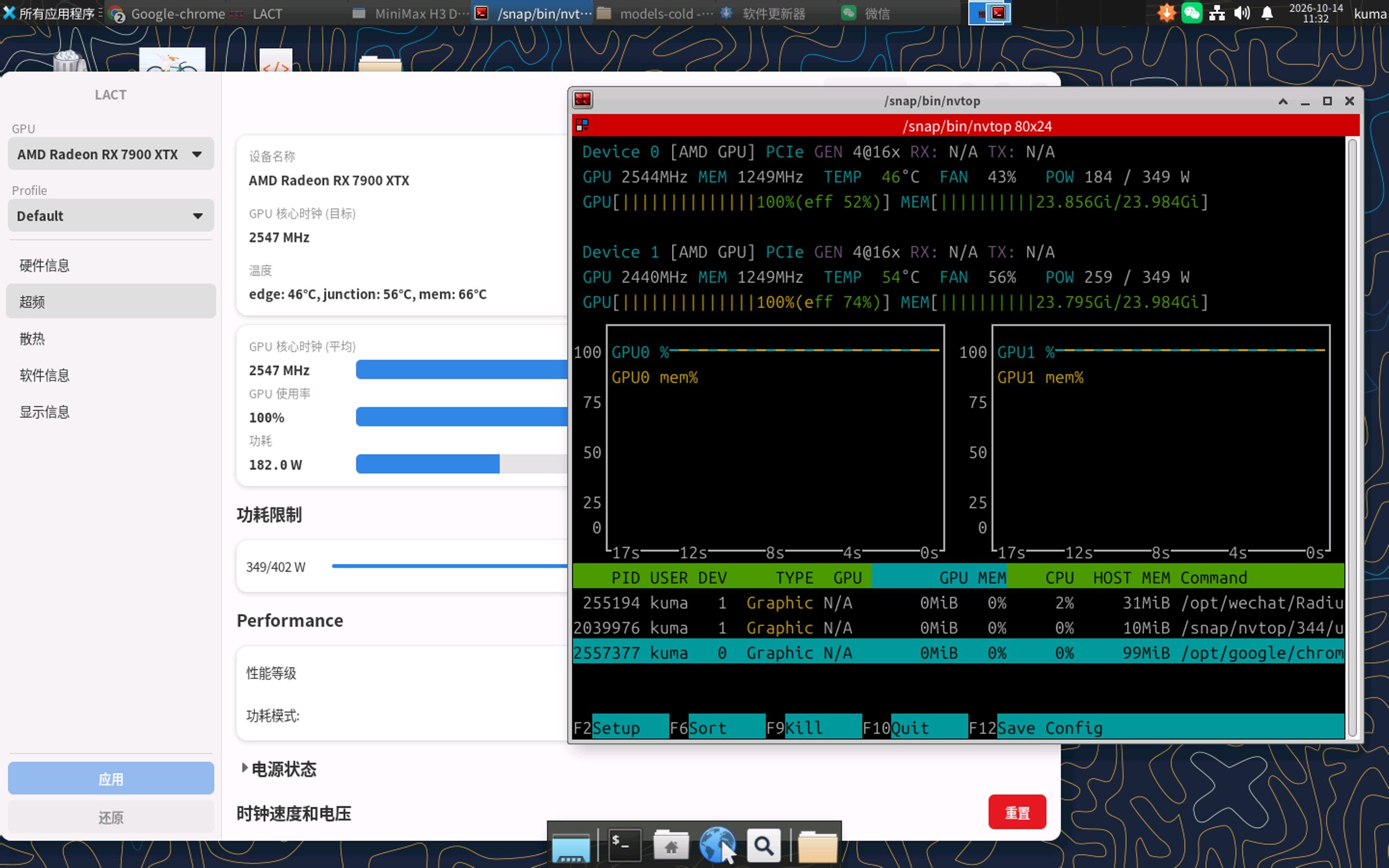Open the 显示信息 page in LACT
This screenshot has height=868, width=1389.
point(111,412)
